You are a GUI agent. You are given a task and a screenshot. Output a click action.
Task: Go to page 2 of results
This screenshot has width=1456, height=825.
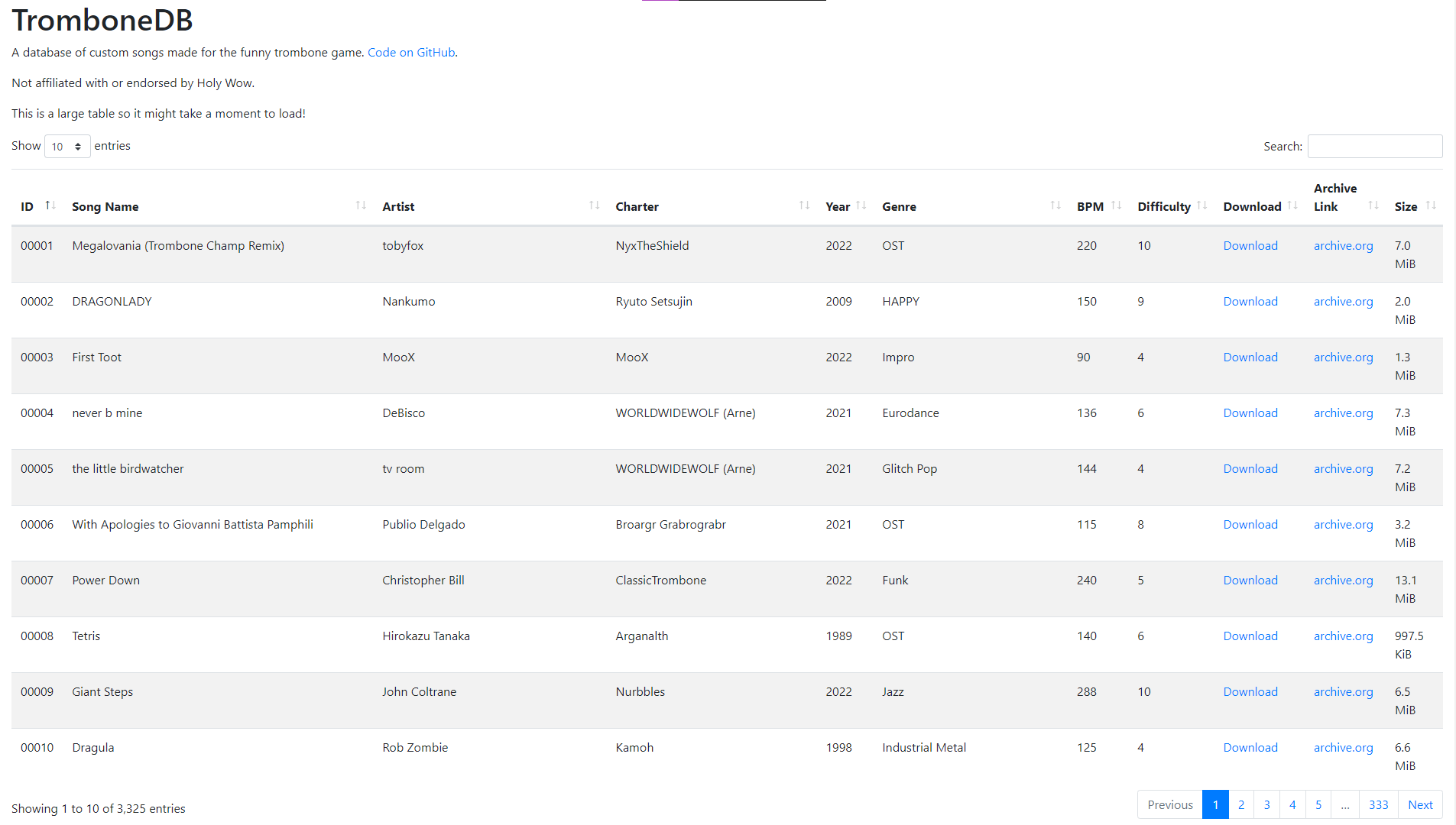pyautogui.click(x=1241, y=805)
